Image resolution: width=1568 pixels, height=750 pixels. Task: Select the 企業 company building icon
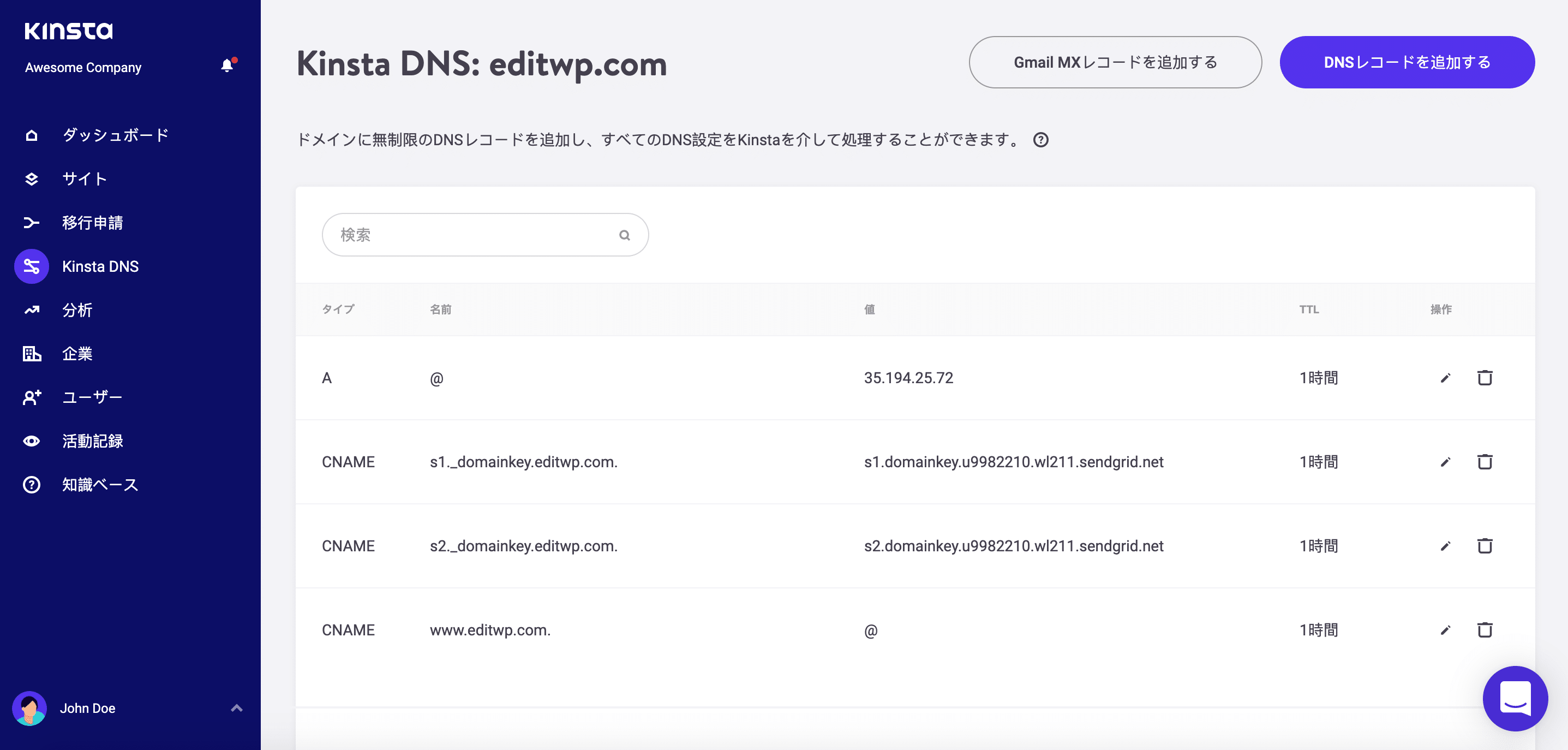(x=31, y=354)
